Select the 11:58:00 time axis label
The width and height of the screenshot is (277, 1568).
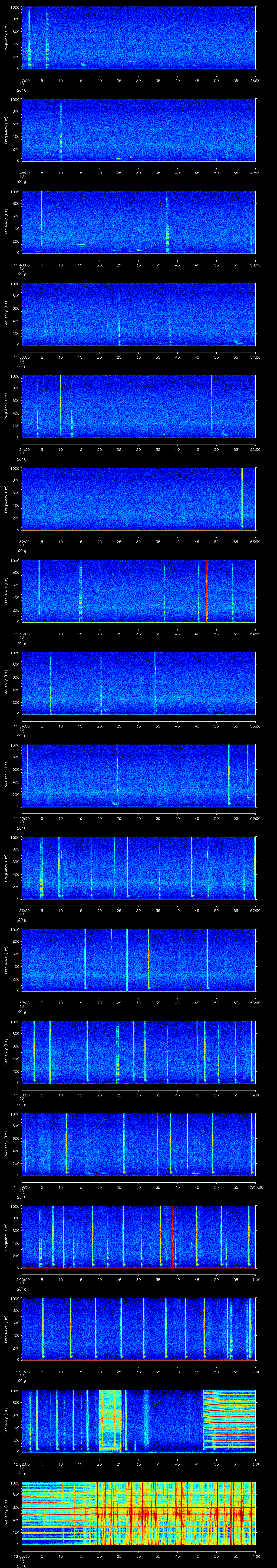21,1095
